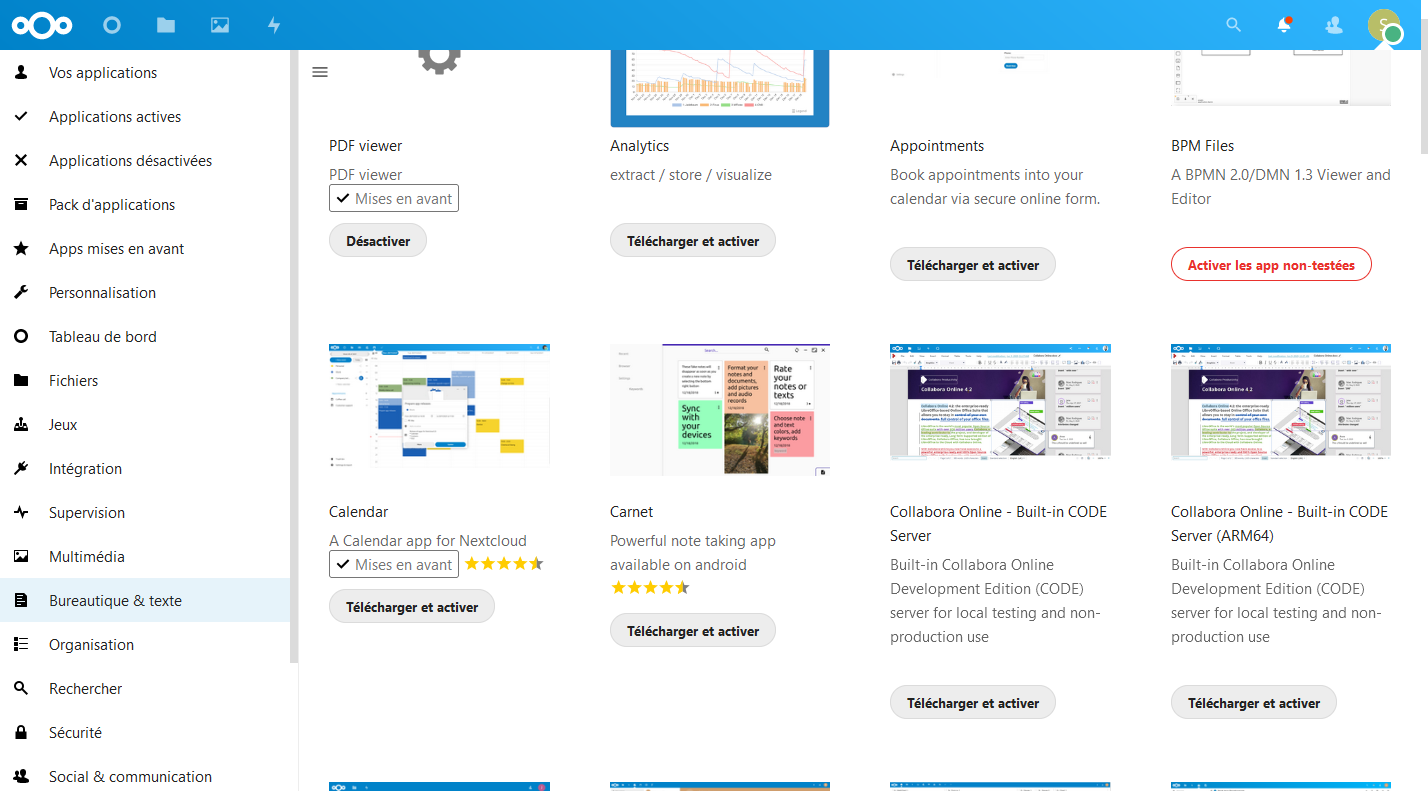Click the BPM Files app title
1428x798 pixels.
click(x=1203, y=146)
